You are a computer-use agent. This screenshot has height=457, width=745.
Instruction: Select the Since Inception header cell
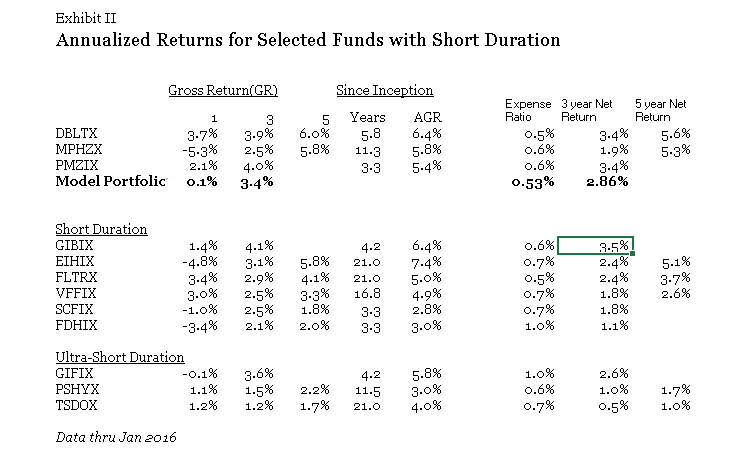point(385,91)
